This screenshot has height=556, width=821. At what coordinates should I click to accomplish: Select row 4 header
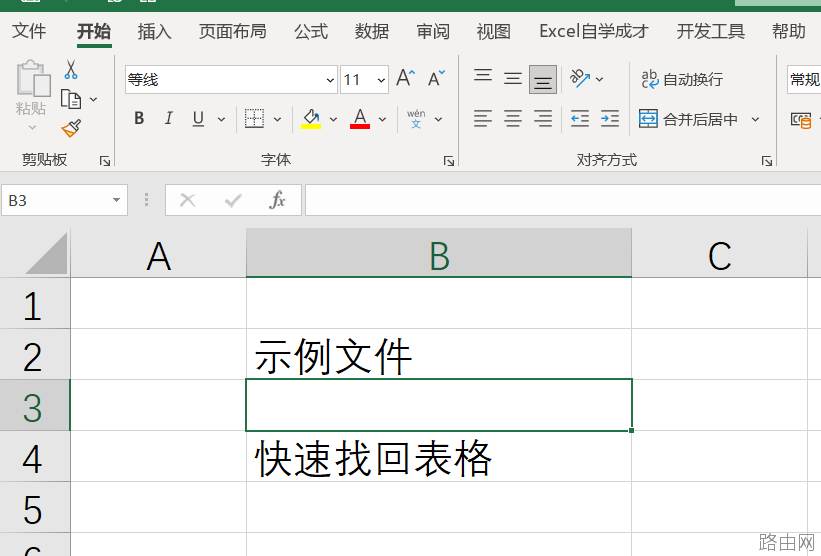tap(35, 457)
